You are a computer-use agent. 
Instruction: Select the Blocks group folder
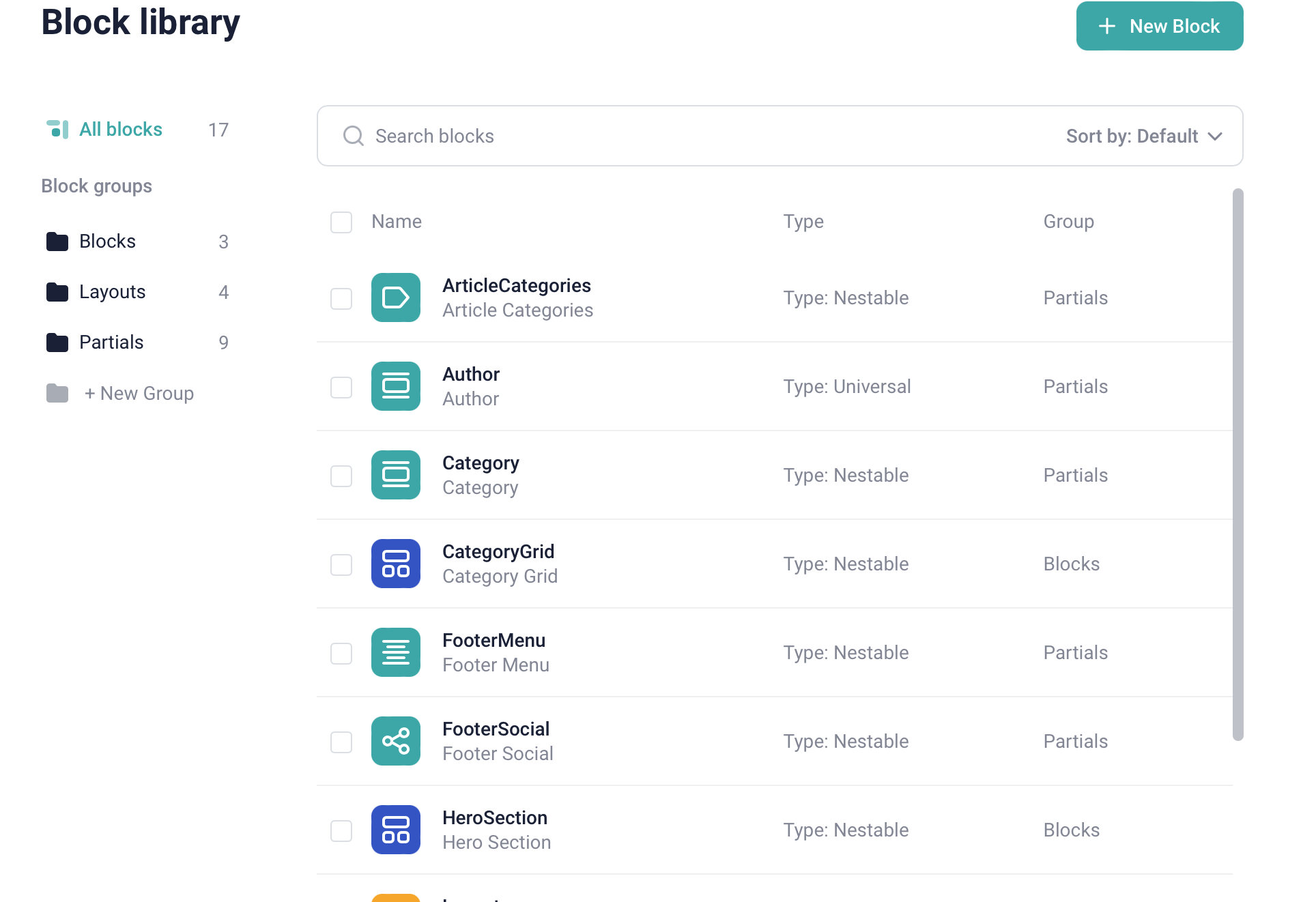(107, 242)
